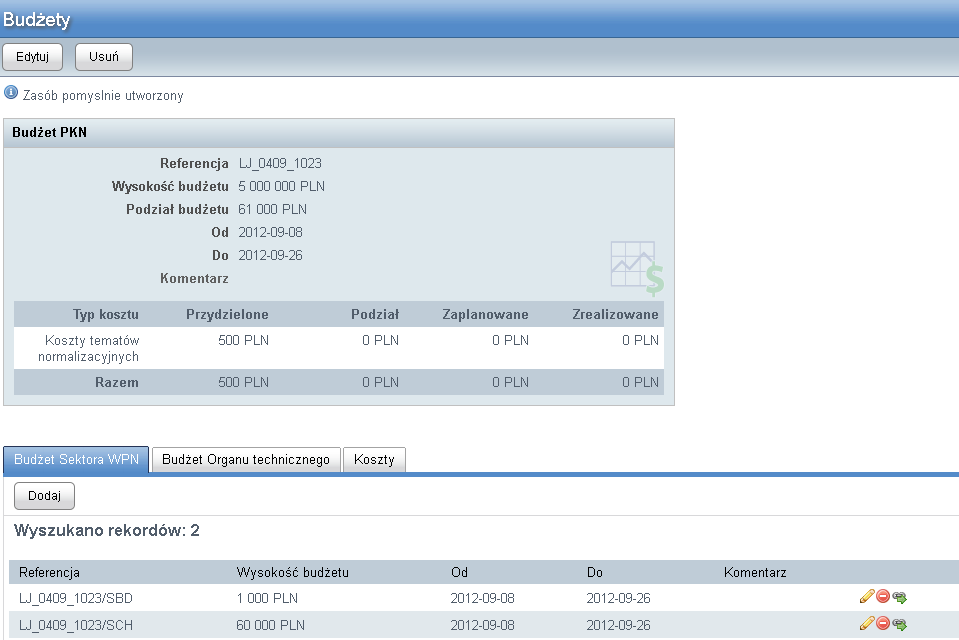The image size is (959, 640).
Task: Click the Do date value in budget details
Action: [x=270, y=256]
